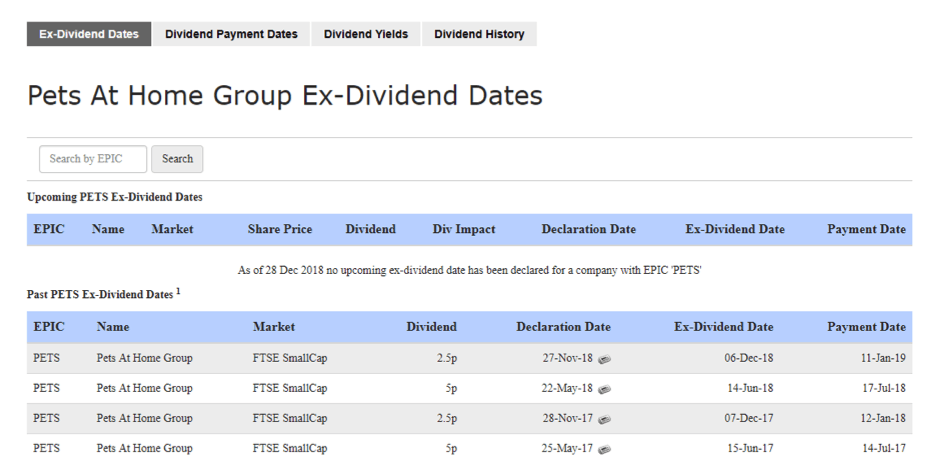This screenshot has width=931, height=475.
Task: Focus the Search by EPIC field
Action: click(93, 159)
